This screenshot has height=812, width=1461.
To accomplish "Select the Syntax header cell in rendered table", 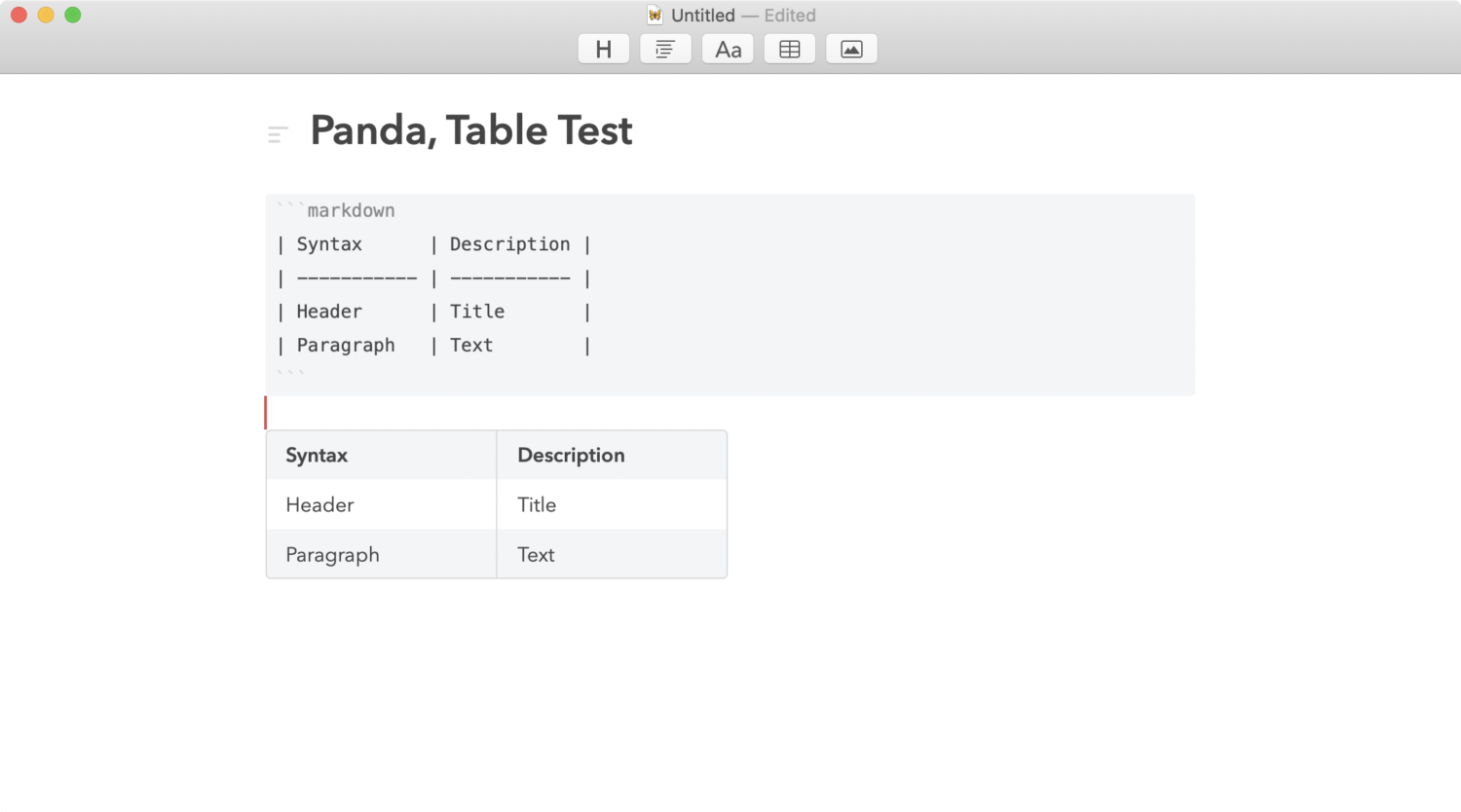I will [x=382, y=456].
